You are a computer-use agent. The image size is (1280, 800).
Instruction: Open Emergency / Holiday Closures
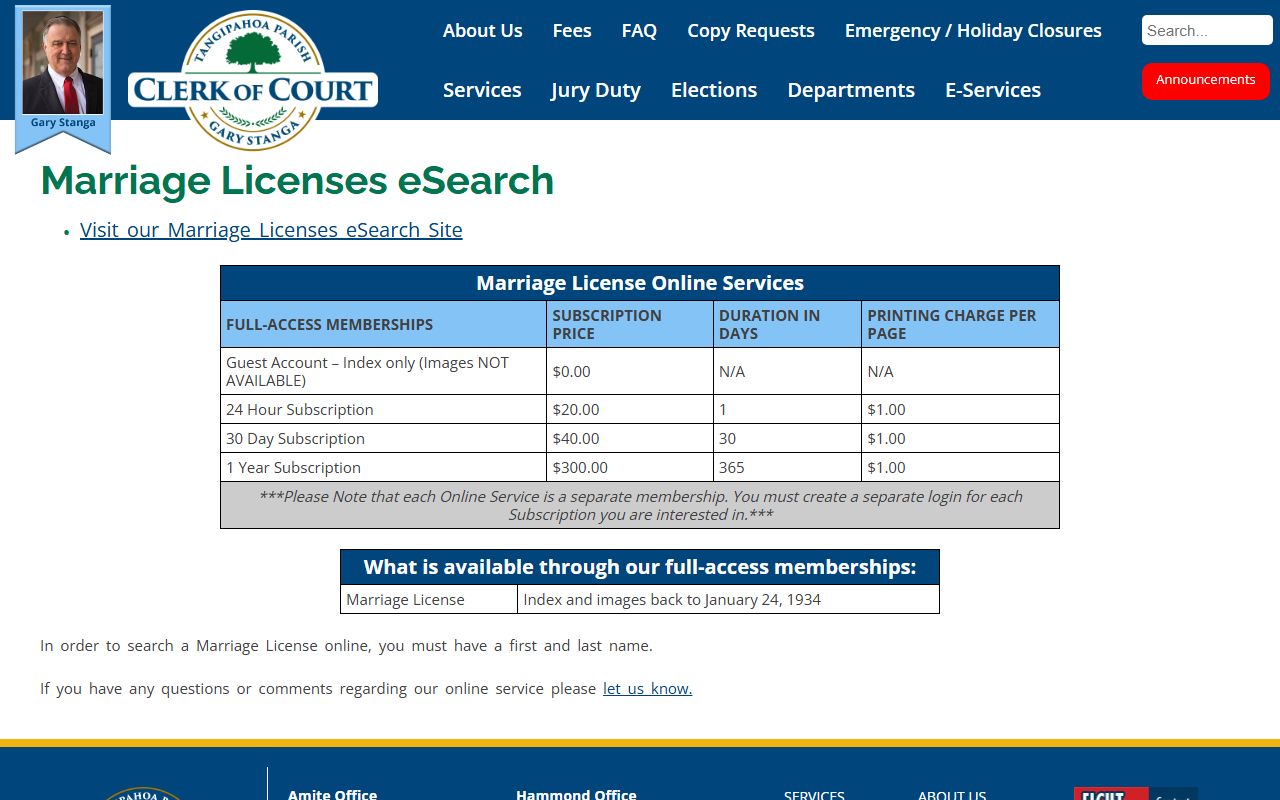click(973, 30)
